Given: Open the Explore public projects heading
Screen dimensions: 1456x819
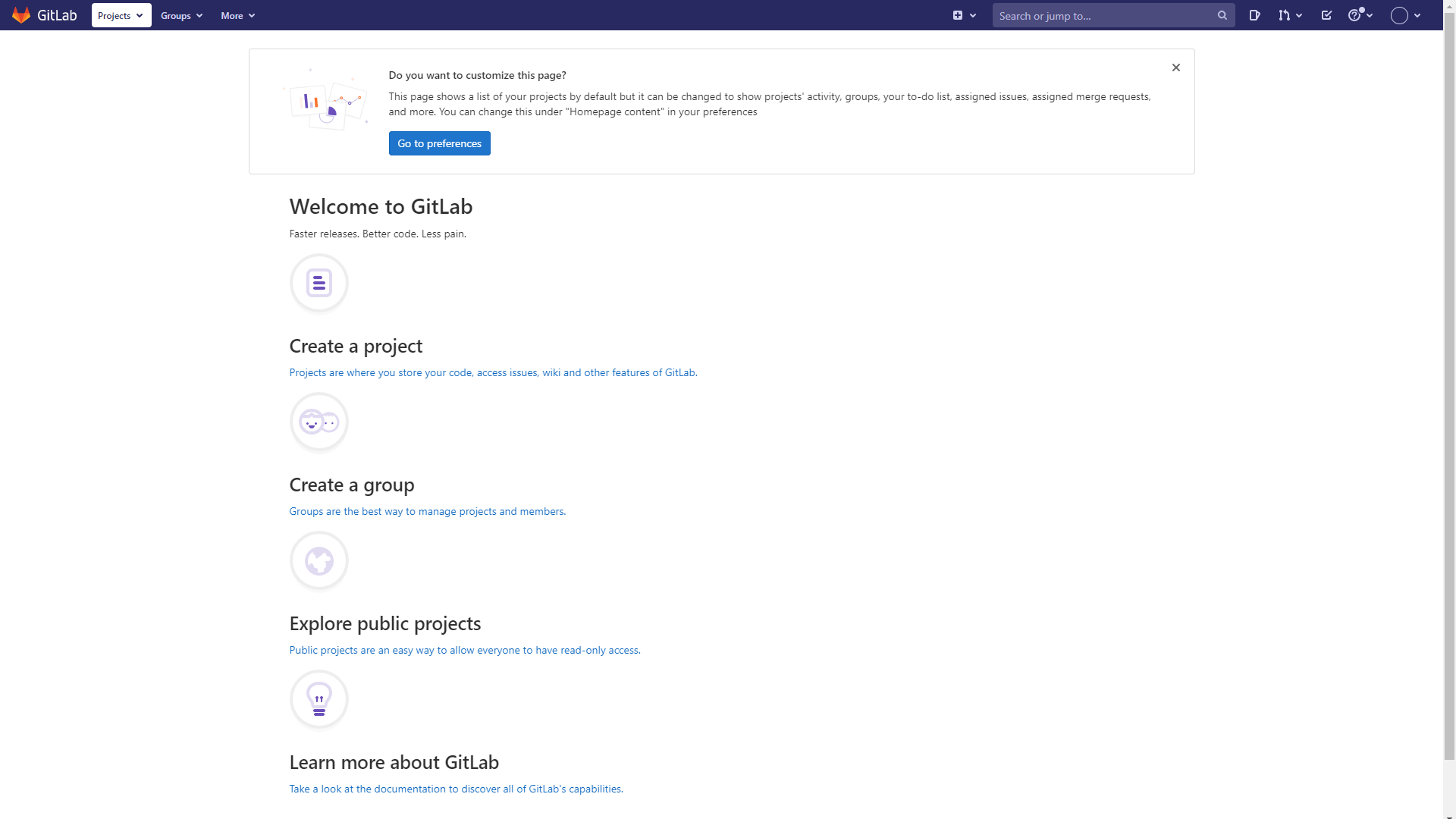Looking at the screenshot, I should [385, 623].
